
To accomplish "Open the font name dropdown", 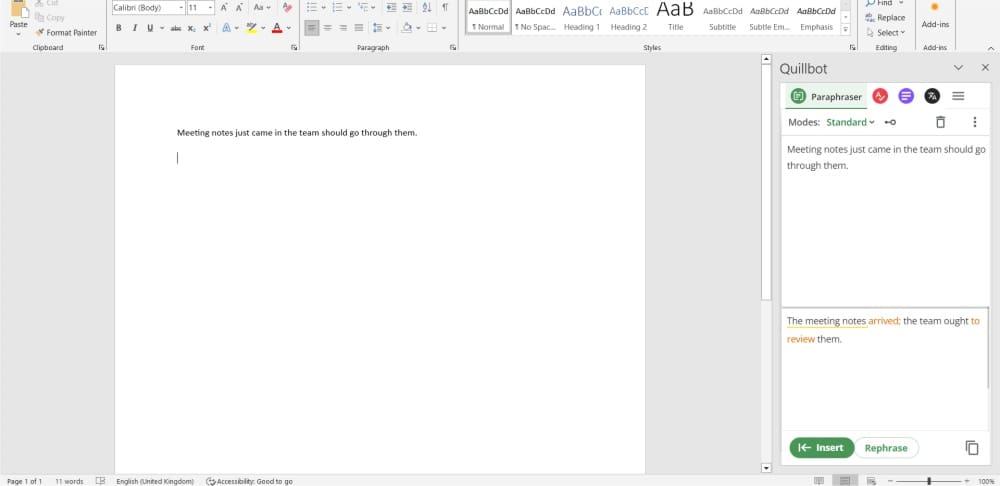I will [181, 8].
